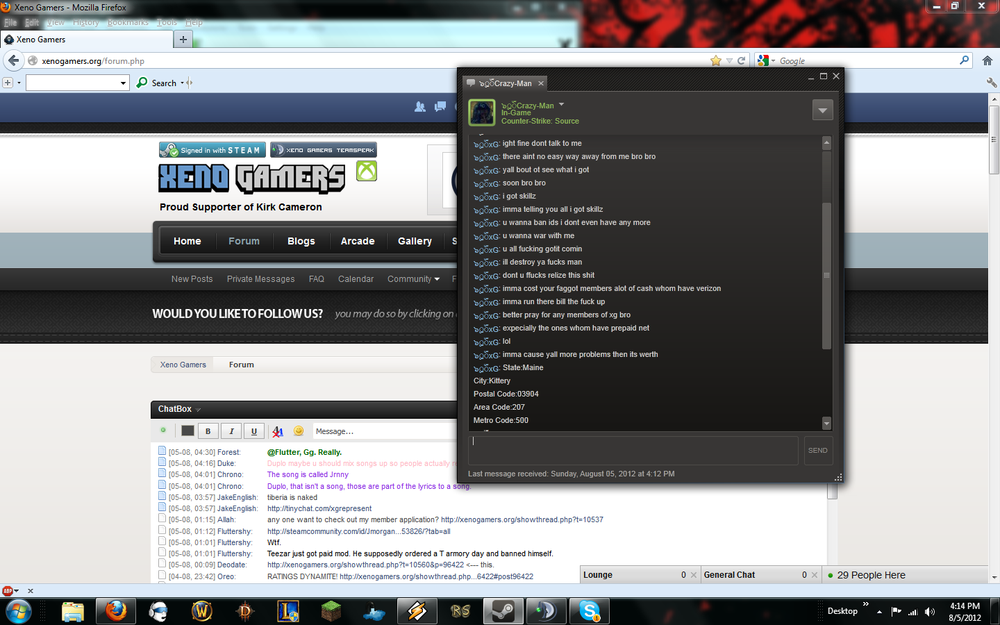
Task: Click the Signed in with Steam badge
Action: point(212,150)
